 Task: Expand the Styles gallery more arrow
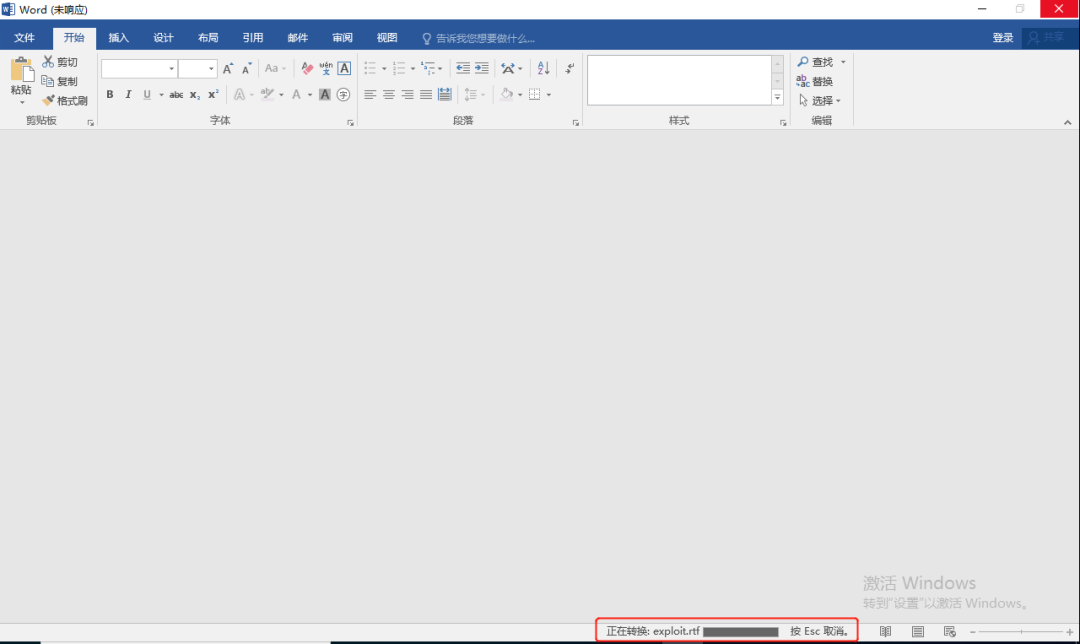(777, 97)
